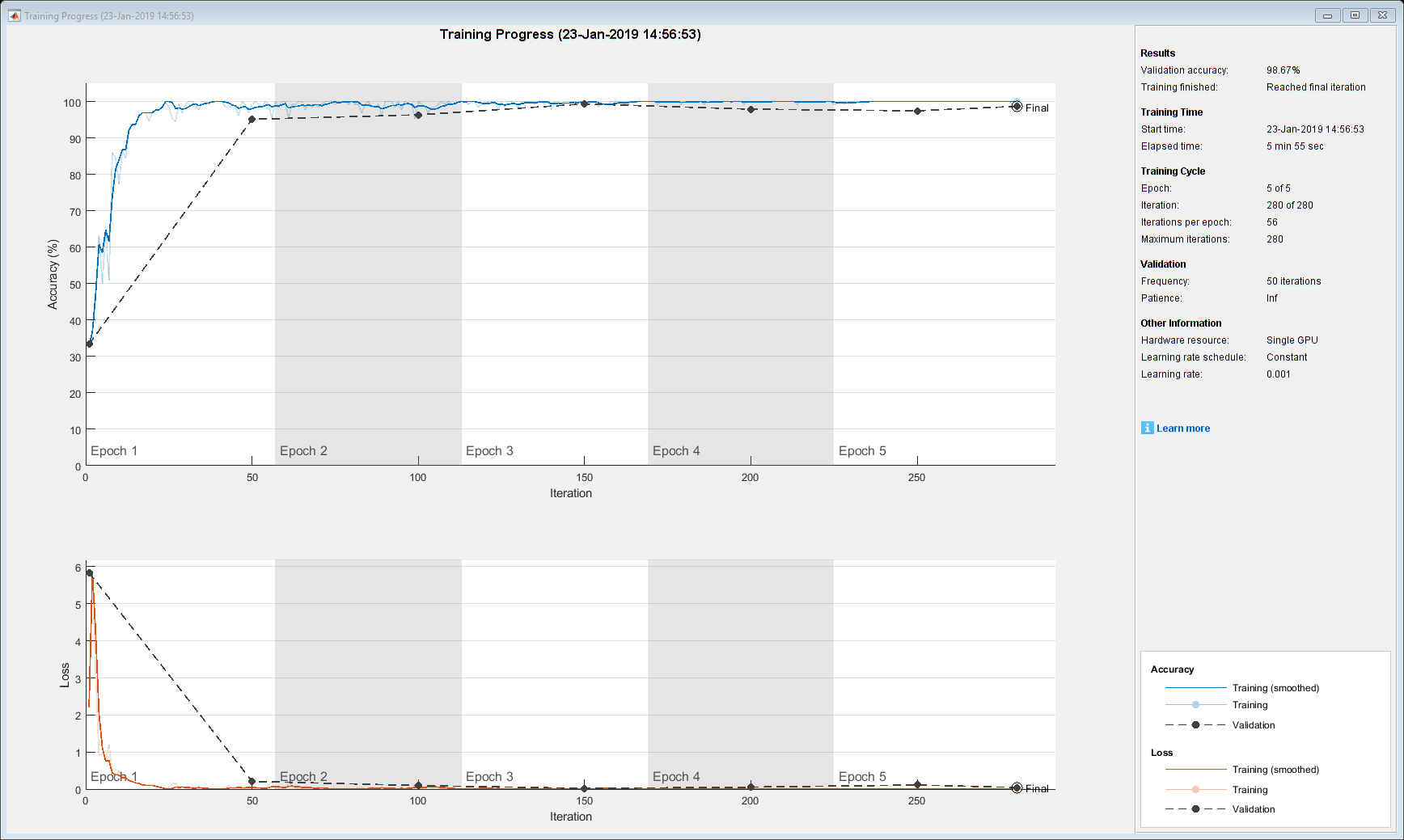Click the validation point at iteration 150 on accuracy plot
Screen dimensions: 1404x840
tap(584, 103)
